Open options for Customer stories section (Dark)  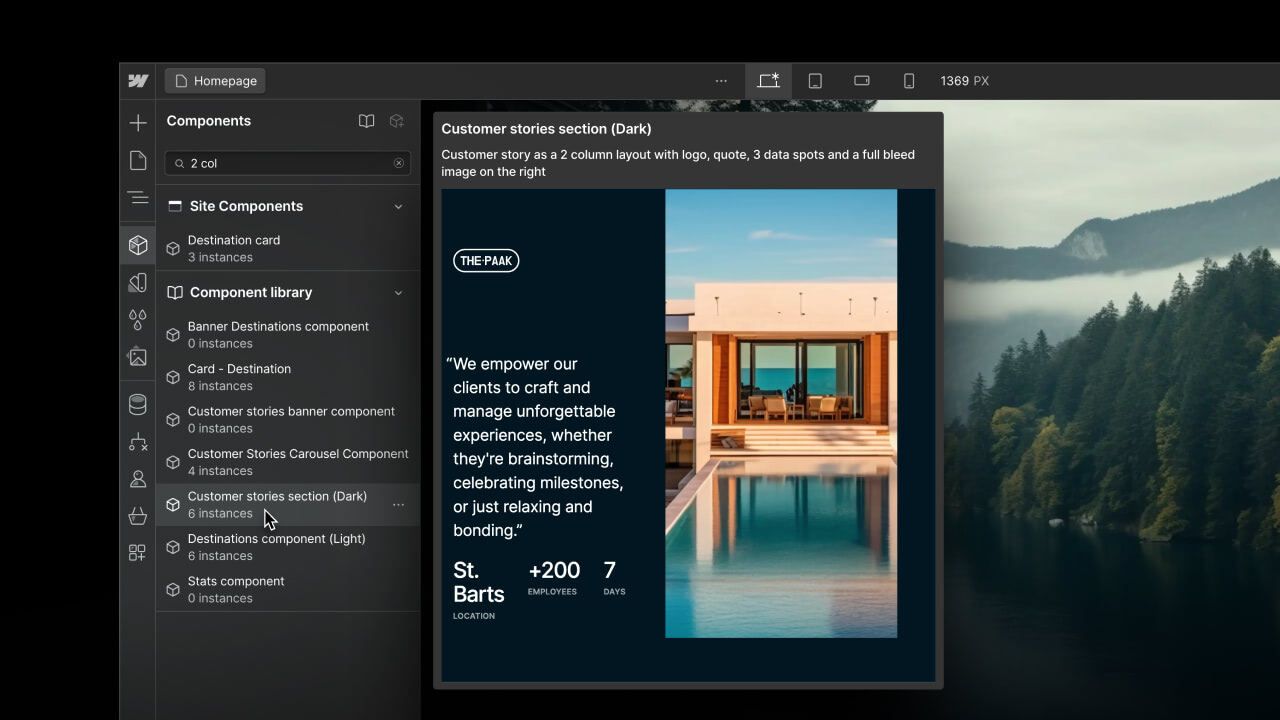pyautogui.click(x=398, y=504)
